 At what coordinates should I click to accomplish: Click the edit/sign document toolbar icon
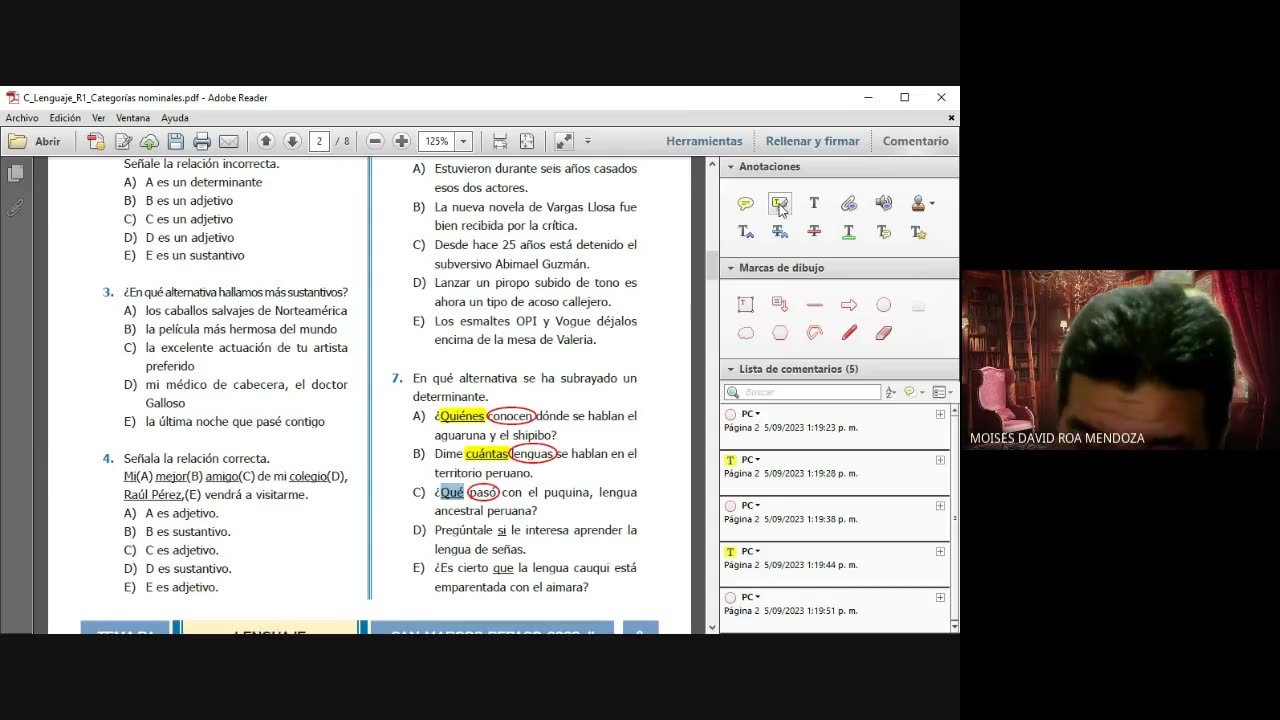[x=124, y=141]
